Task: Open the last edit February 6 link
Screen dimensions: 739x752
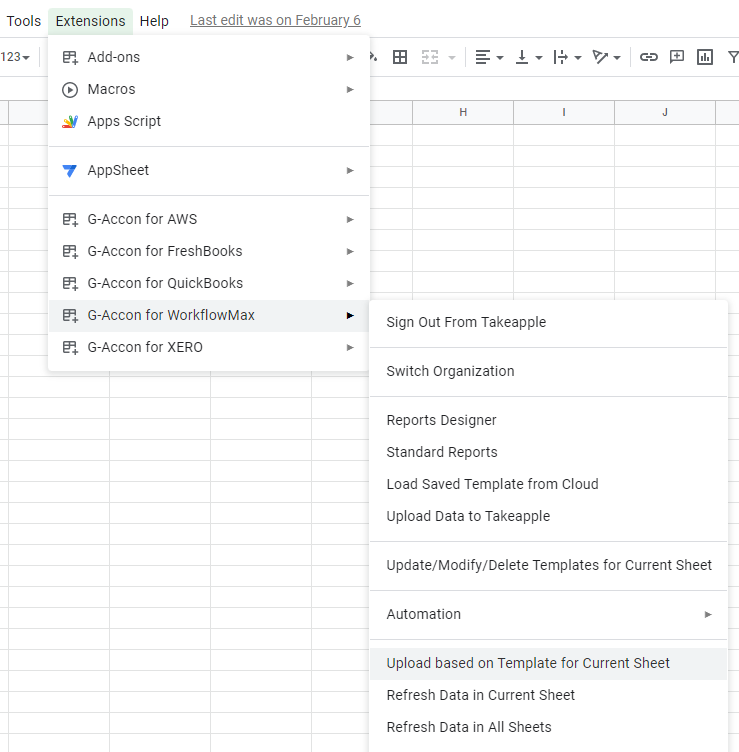Action: click(x=275, y=20)
